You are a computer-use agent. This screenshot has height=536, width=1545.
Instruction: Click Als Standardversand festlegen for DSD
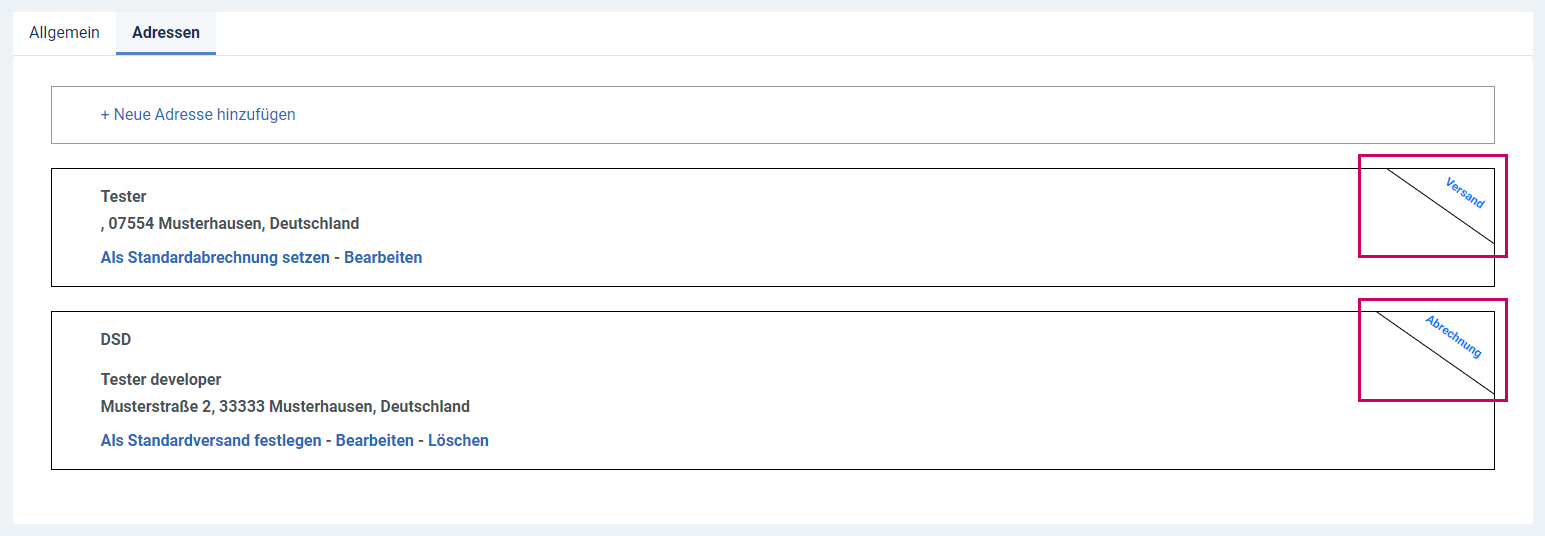[211, 440]
